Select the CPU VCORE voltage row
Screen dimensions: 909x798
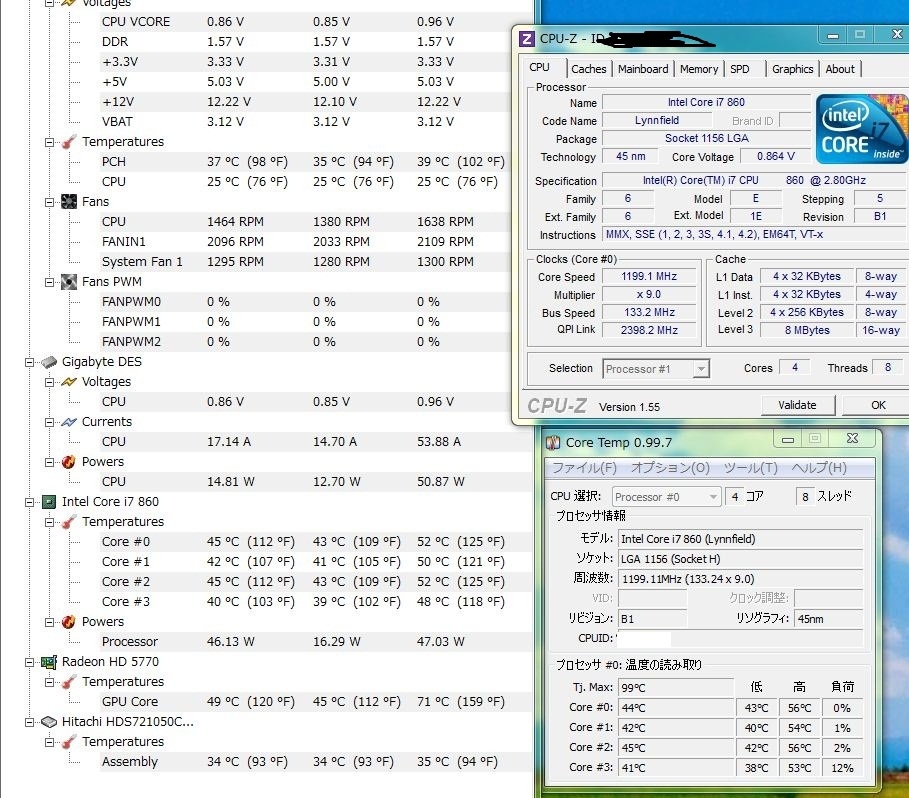[315, 22]
